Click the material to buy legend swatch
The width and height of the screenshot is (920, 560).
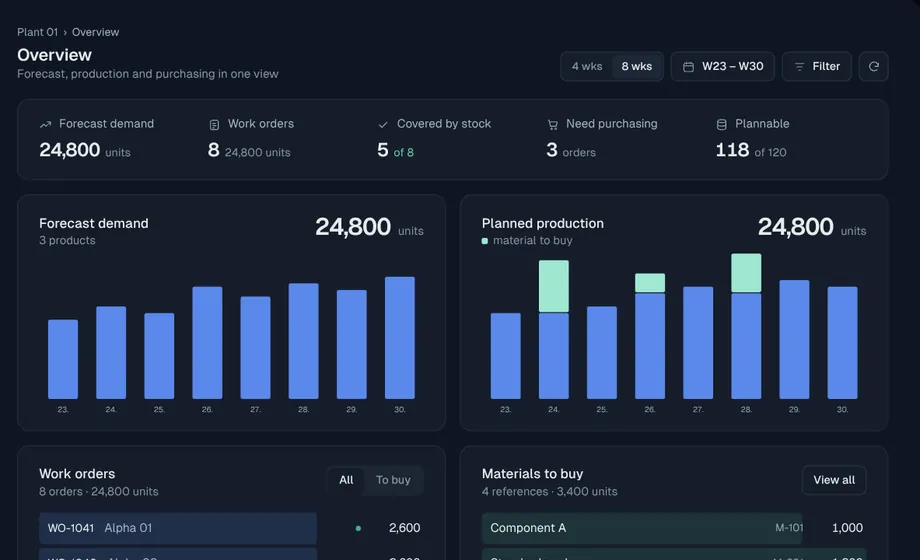tap(485, 241)
